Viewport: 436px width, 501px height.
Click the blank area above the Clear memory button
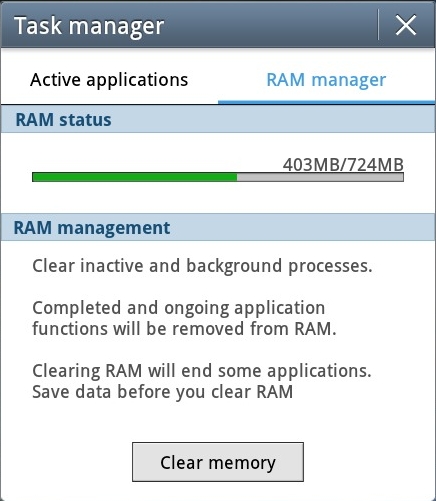tap(218, 422)
